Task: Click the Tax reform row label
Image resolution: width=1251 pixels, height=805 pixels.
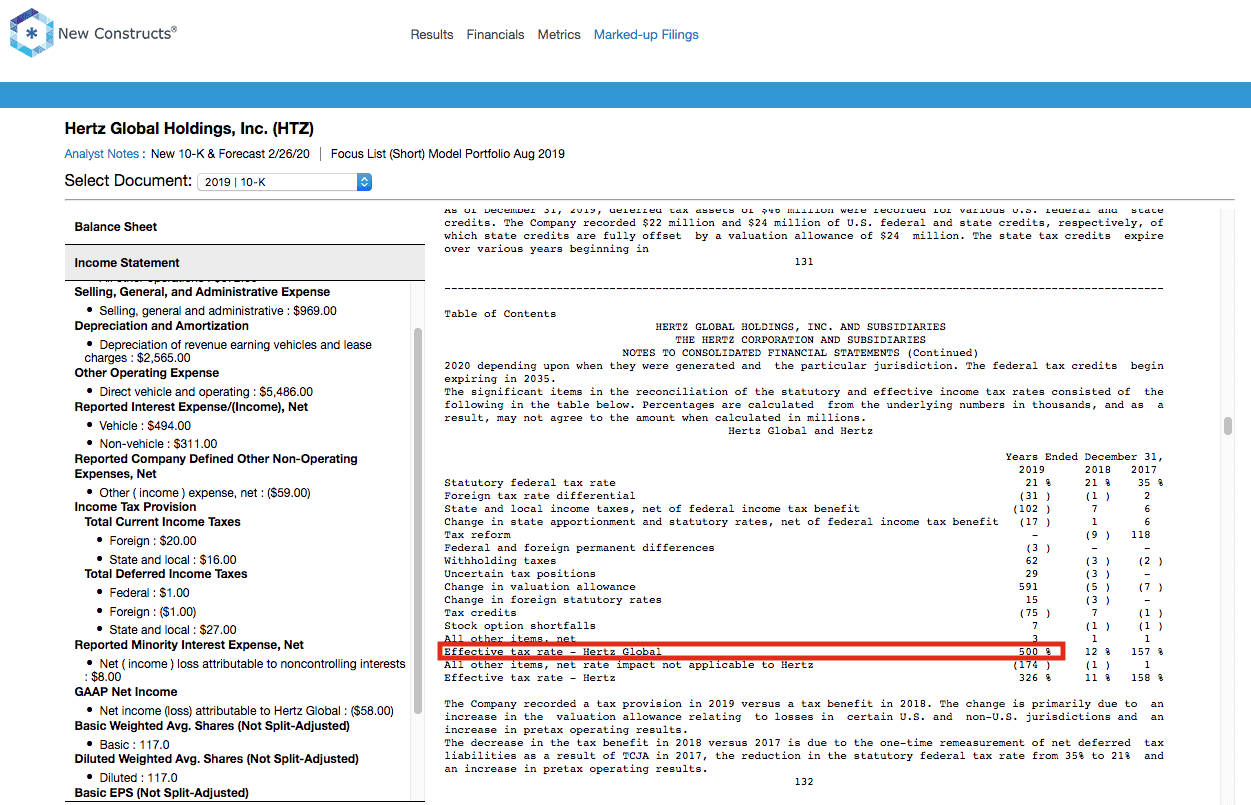Action: click(x=477, y=535)
